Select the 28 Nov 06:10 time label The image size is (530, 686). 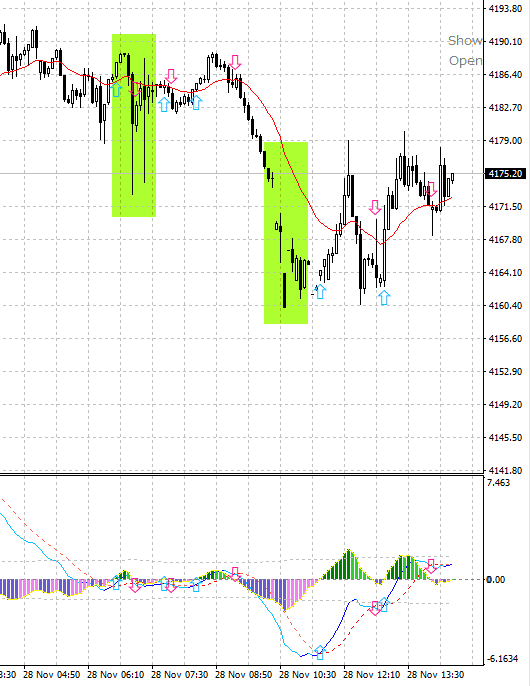116,675
